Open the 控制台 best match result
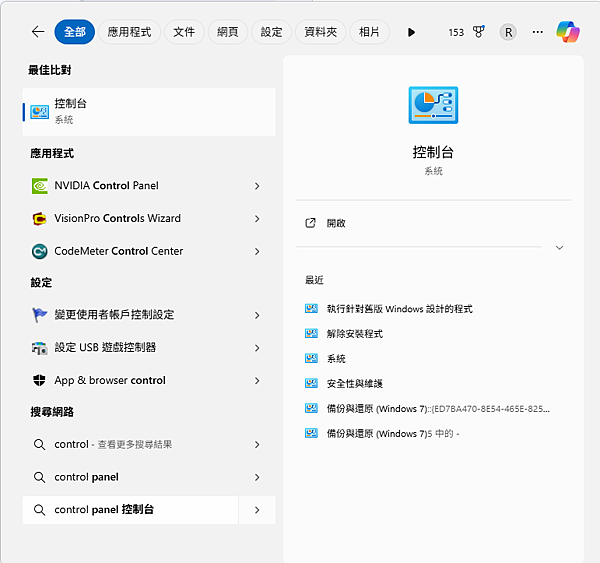 click(149, 112)
